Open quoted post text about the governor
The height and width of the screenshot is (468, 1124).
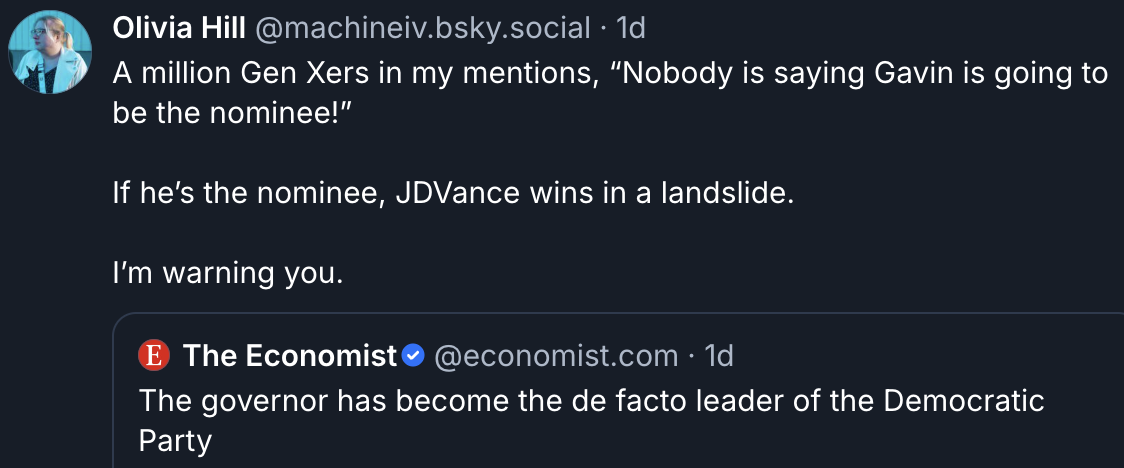tap(591, 421)
